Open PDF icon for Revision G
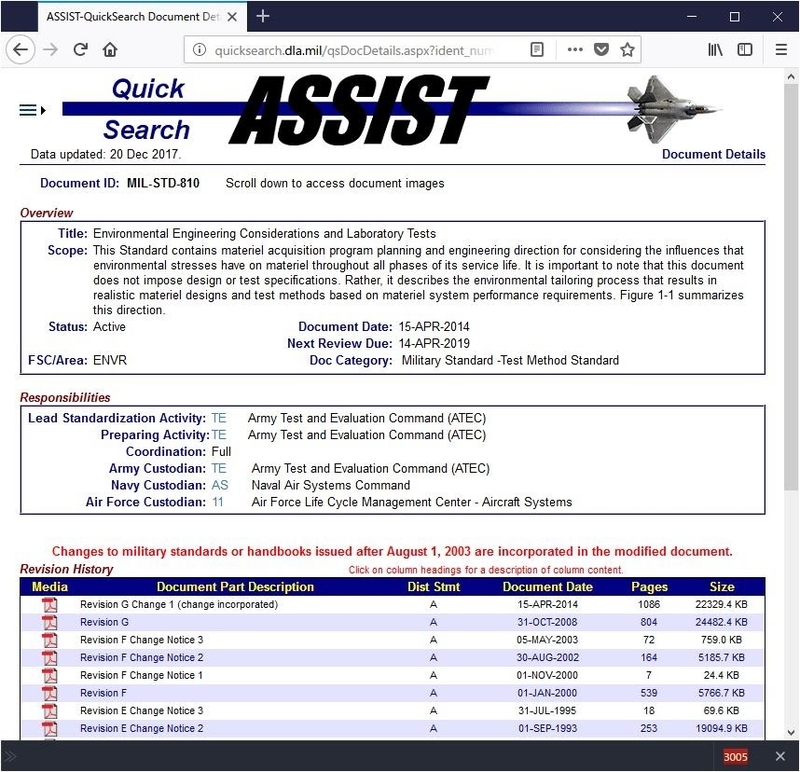The height and width of the screenshot is (772, 800). click(49, 622)
